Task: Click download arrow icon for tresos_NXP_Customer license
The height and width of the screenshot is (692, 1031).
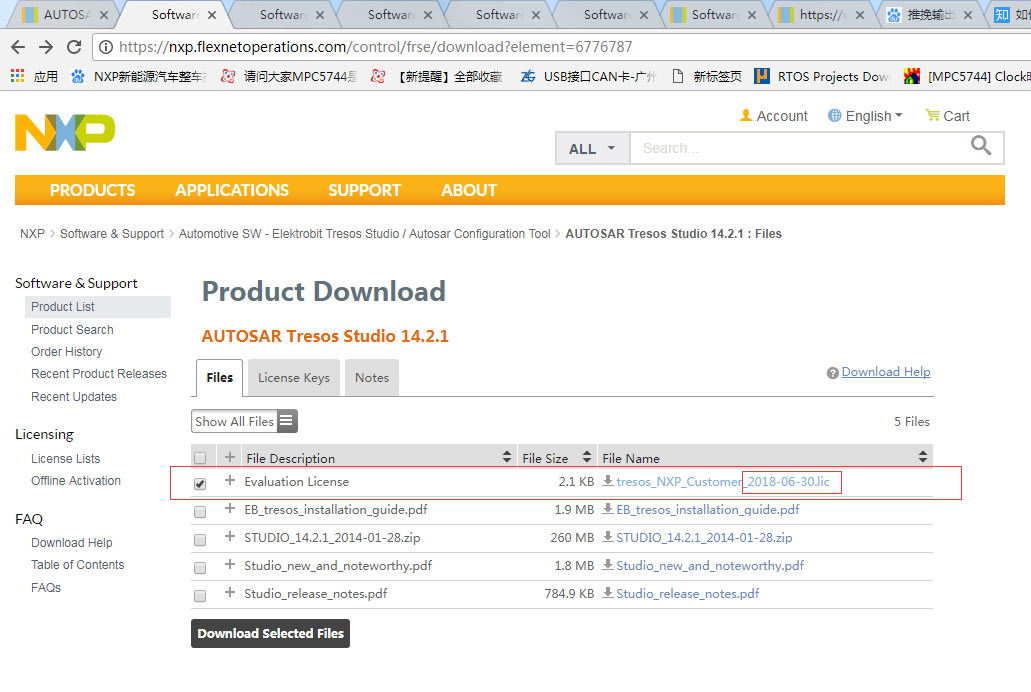Action: (x=608, y=481)
